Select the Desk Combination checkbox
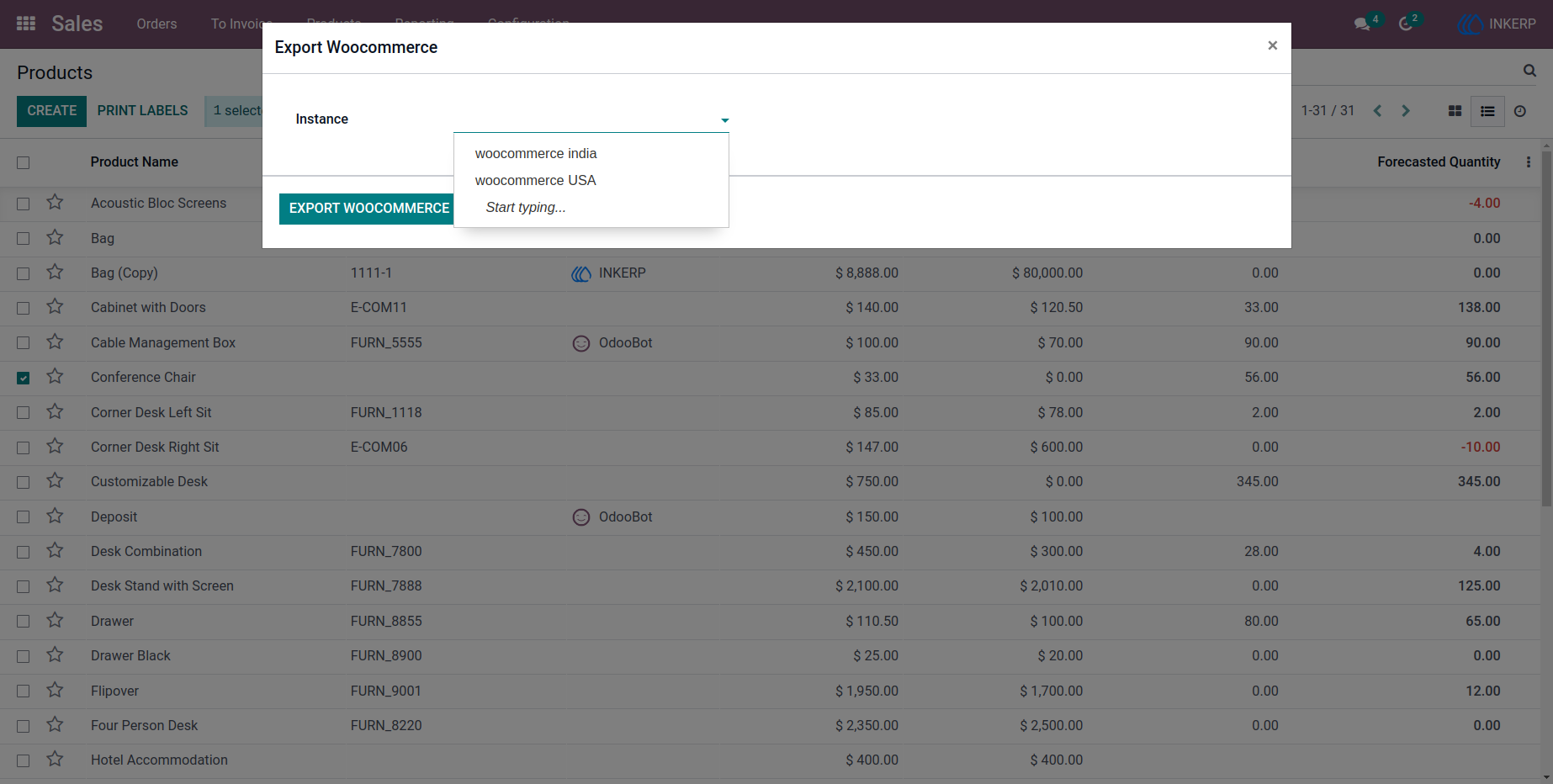The height and width of the screenshot is (784, 1553). (x=24, y=552)
